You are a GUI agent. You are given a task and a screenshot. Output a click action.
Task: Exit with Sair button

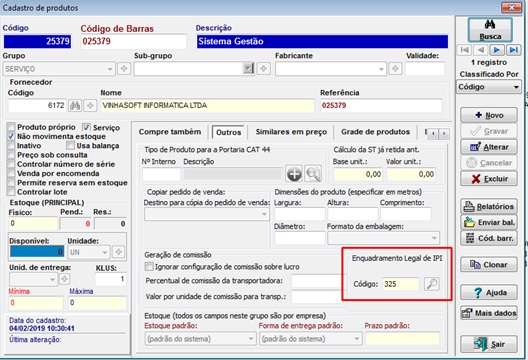point(489,344)
